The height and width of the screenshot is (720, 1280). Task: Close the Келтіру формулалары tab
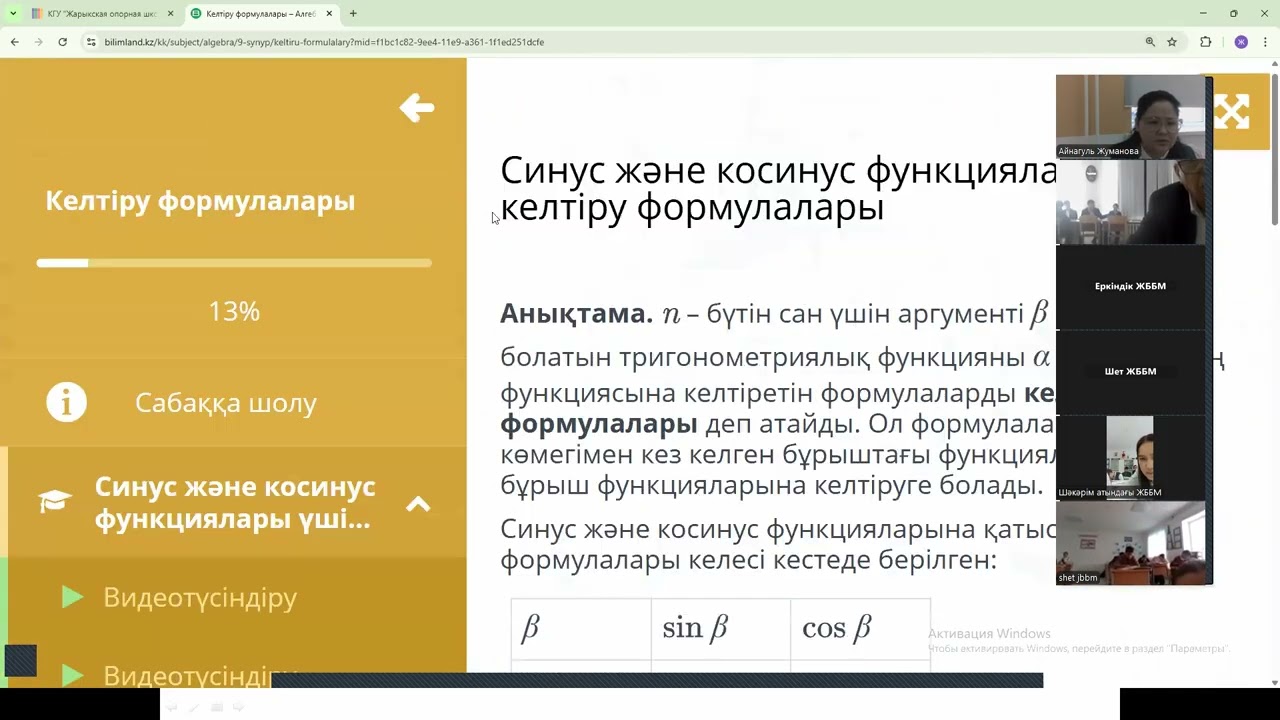329,14
